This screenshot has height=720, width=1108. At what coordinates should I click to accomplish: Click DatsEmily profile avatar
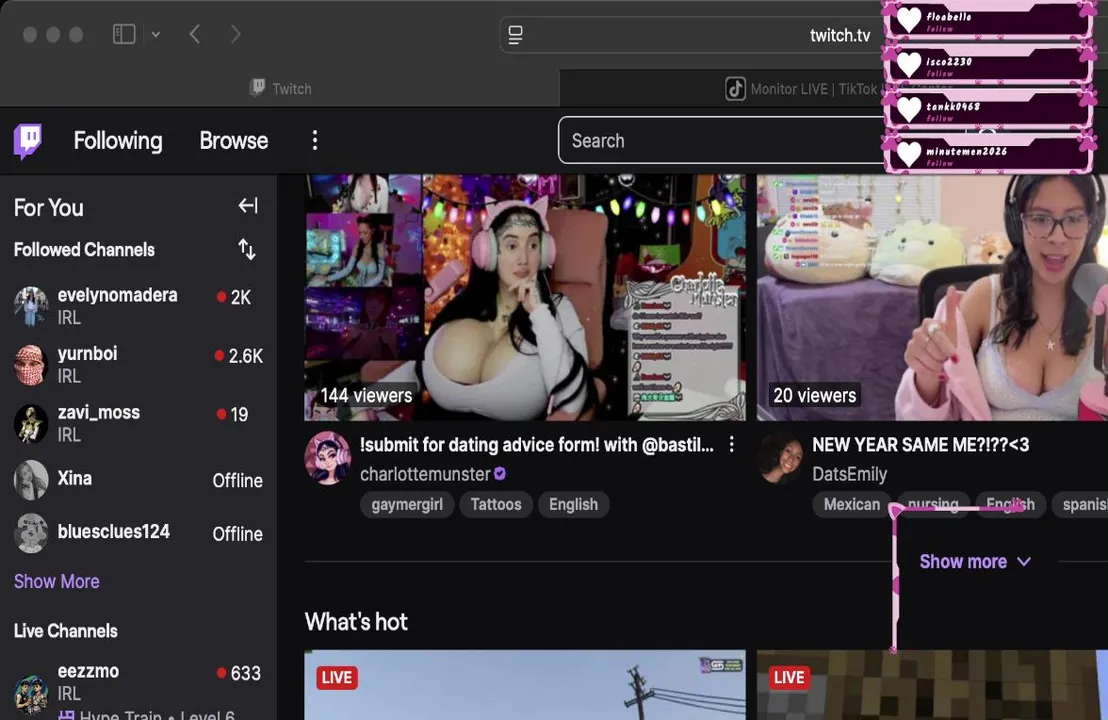(x=780, y=458)
